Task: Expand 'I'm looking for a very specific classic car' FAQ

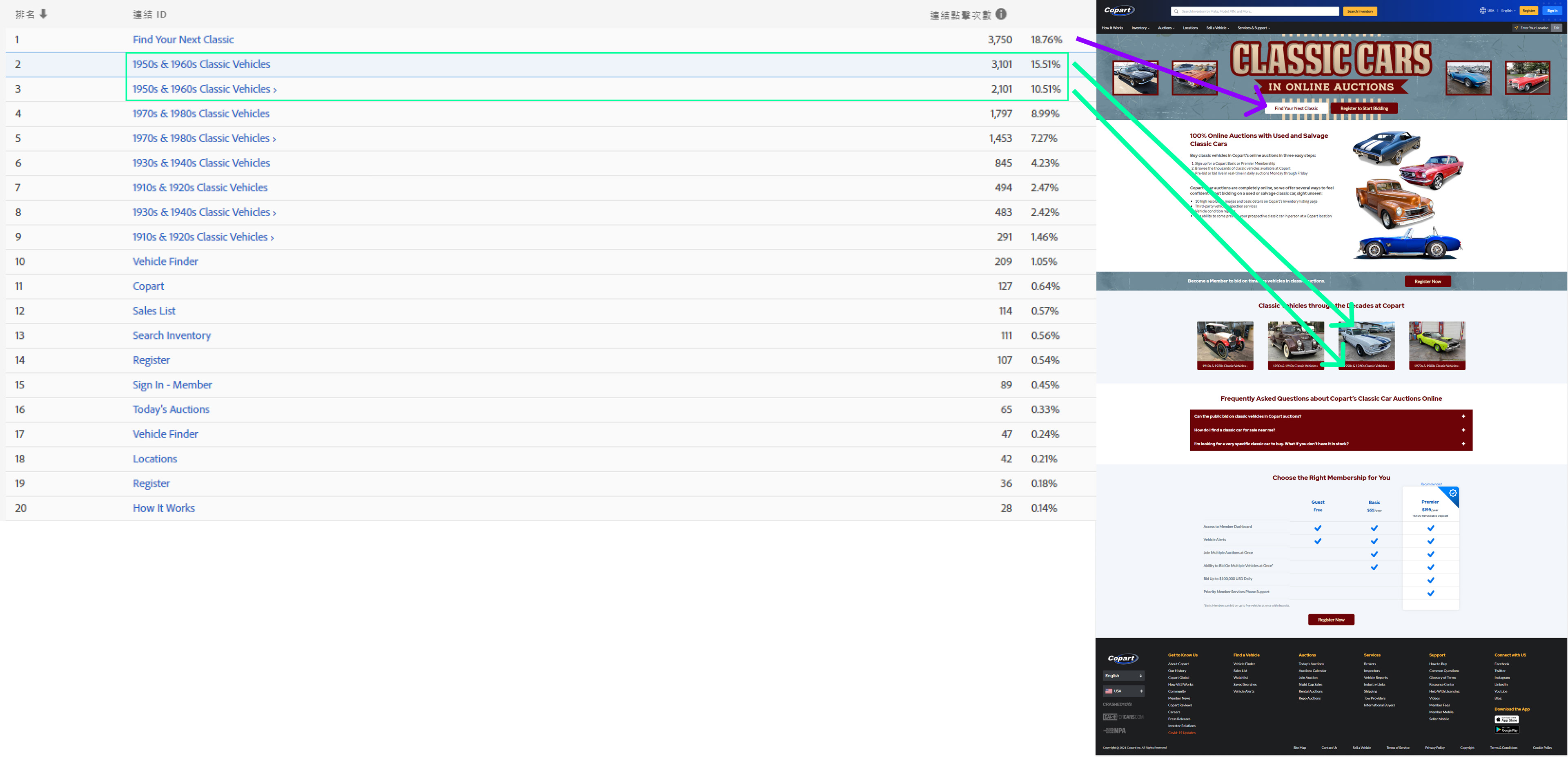Action: point(1331,444)
